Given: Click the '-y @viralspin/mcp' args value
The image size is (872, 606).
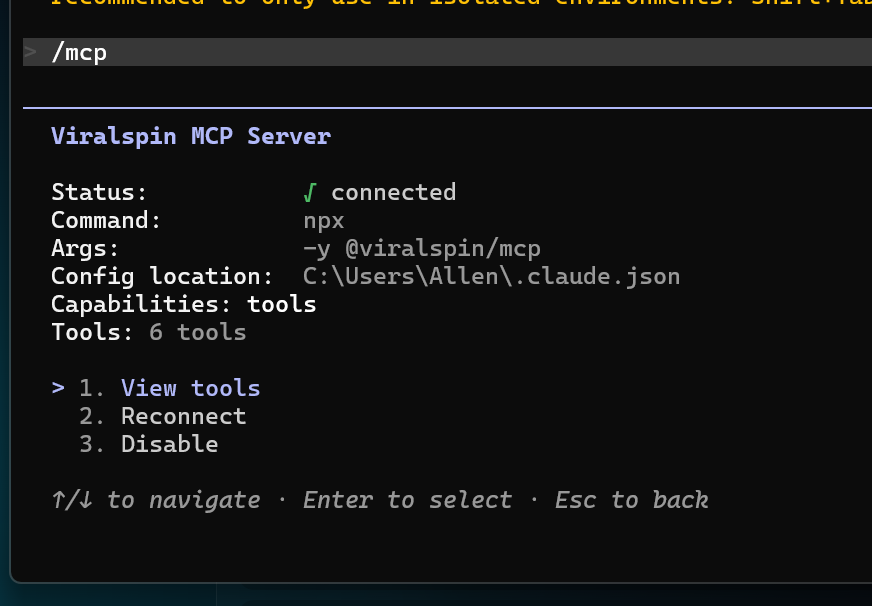Looking at the screenshot, I should pos(422,249).
